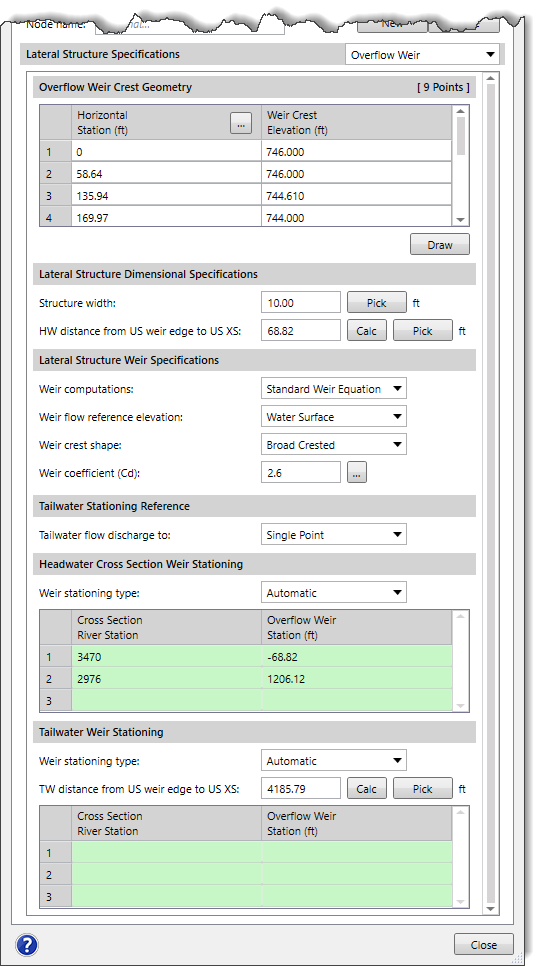Edit HW distance field 68.82

click(x=300, y=331)
